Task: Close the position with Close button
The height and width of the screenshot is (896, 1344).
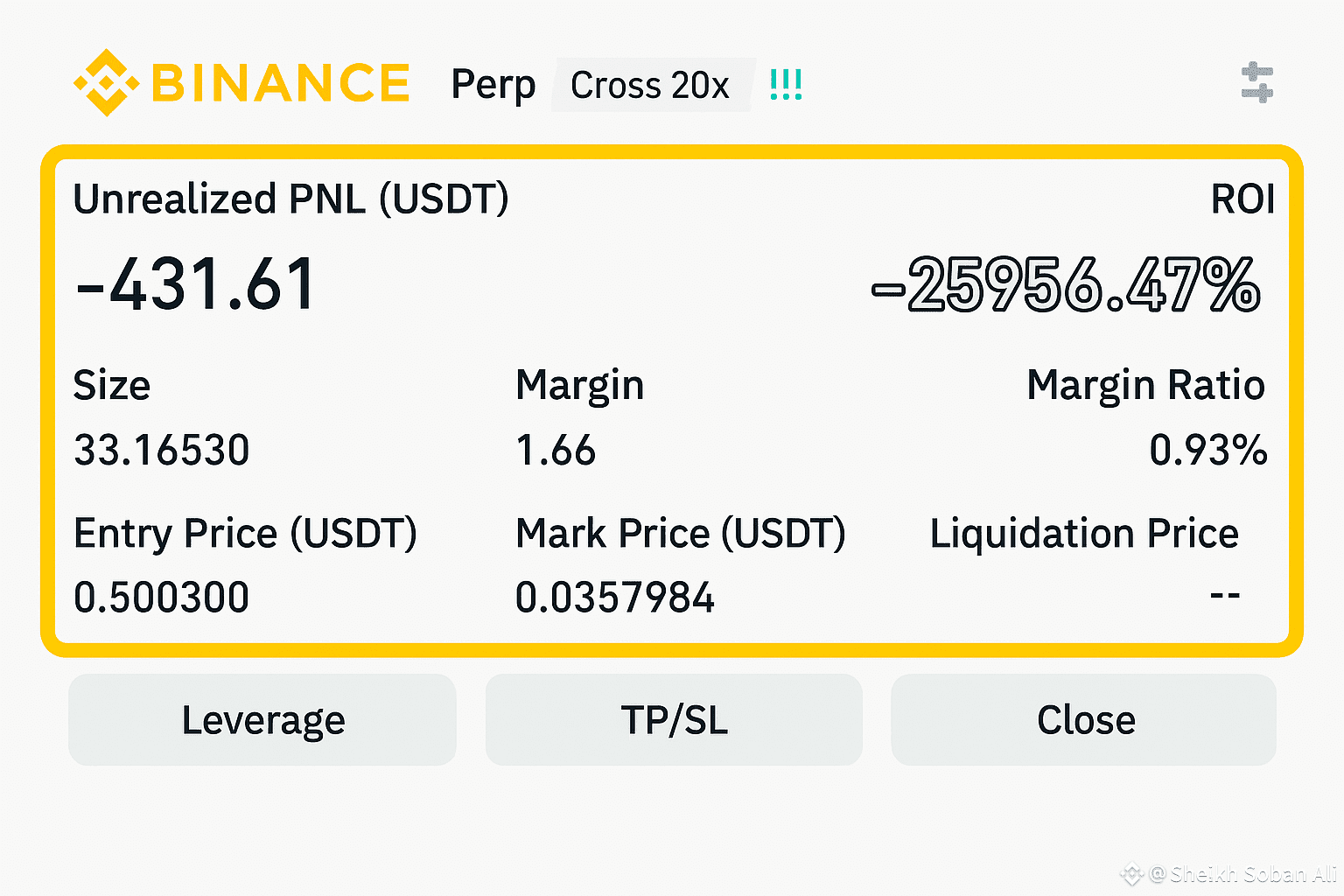Action: pos(1083,720)
